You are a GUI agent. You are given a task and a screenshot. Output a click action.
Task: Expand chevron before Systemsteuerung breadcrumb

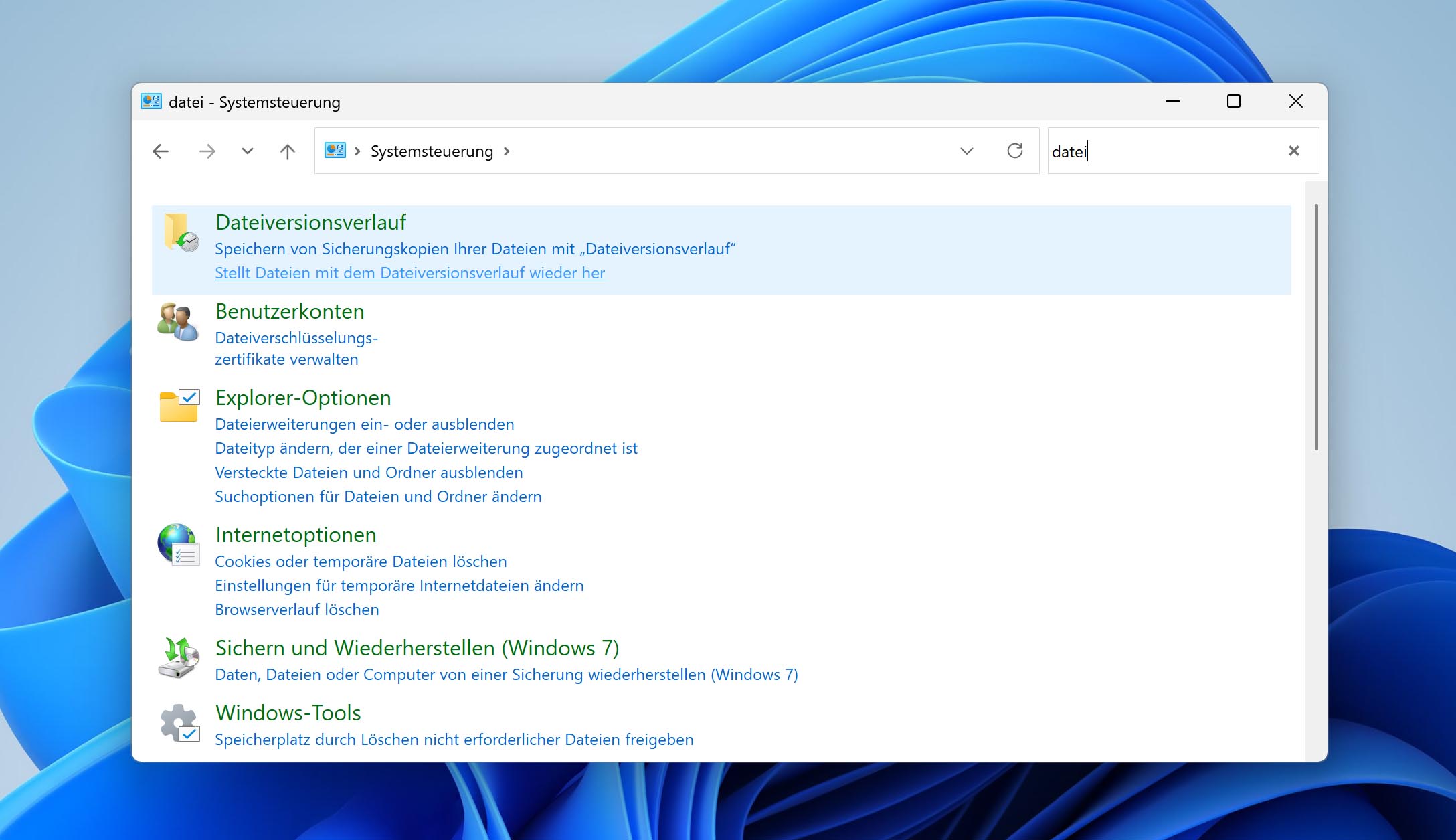pos(357,151)
